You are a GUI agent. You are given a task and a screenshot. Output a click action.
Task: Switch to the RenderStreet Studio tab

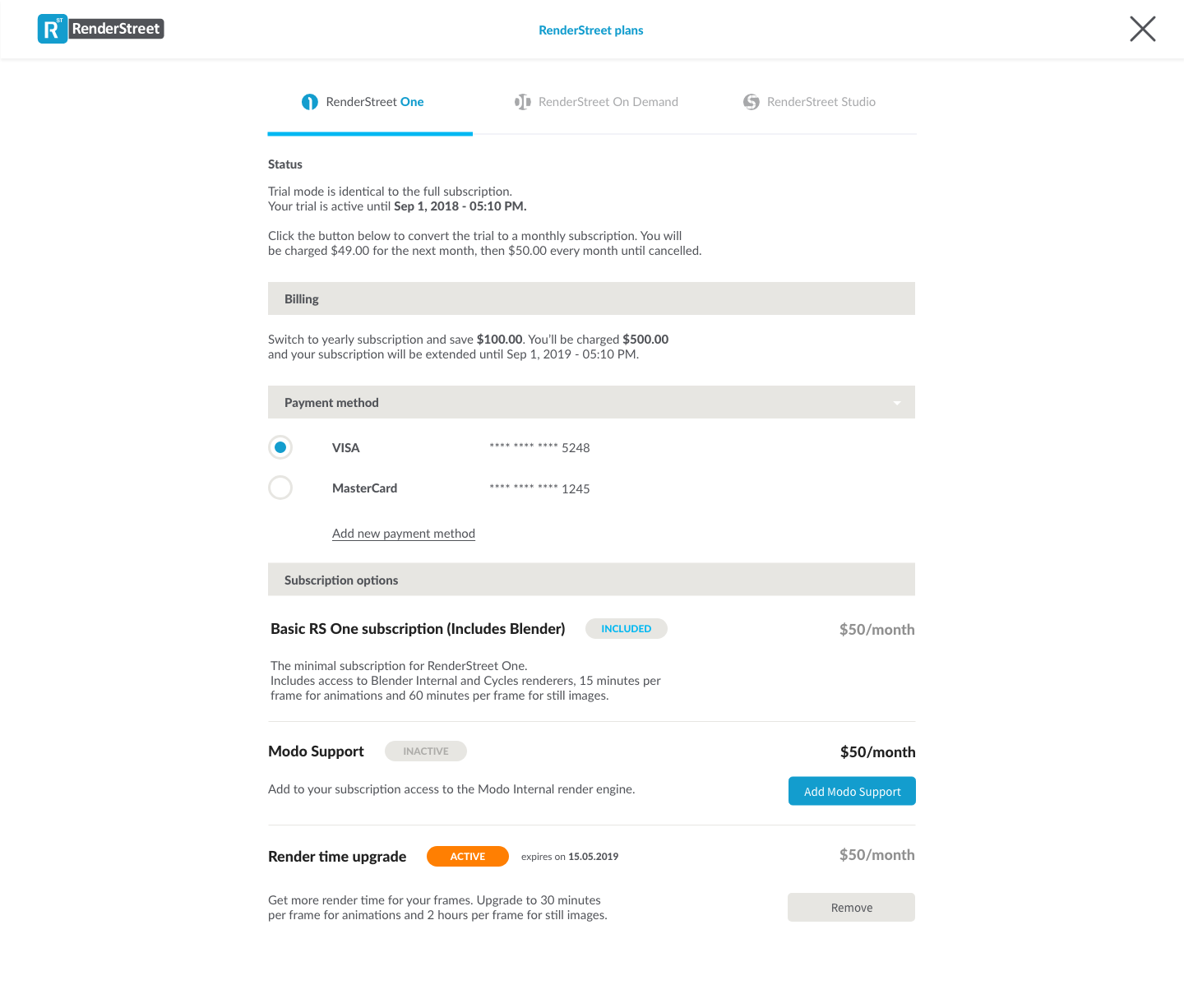point(809,102)
